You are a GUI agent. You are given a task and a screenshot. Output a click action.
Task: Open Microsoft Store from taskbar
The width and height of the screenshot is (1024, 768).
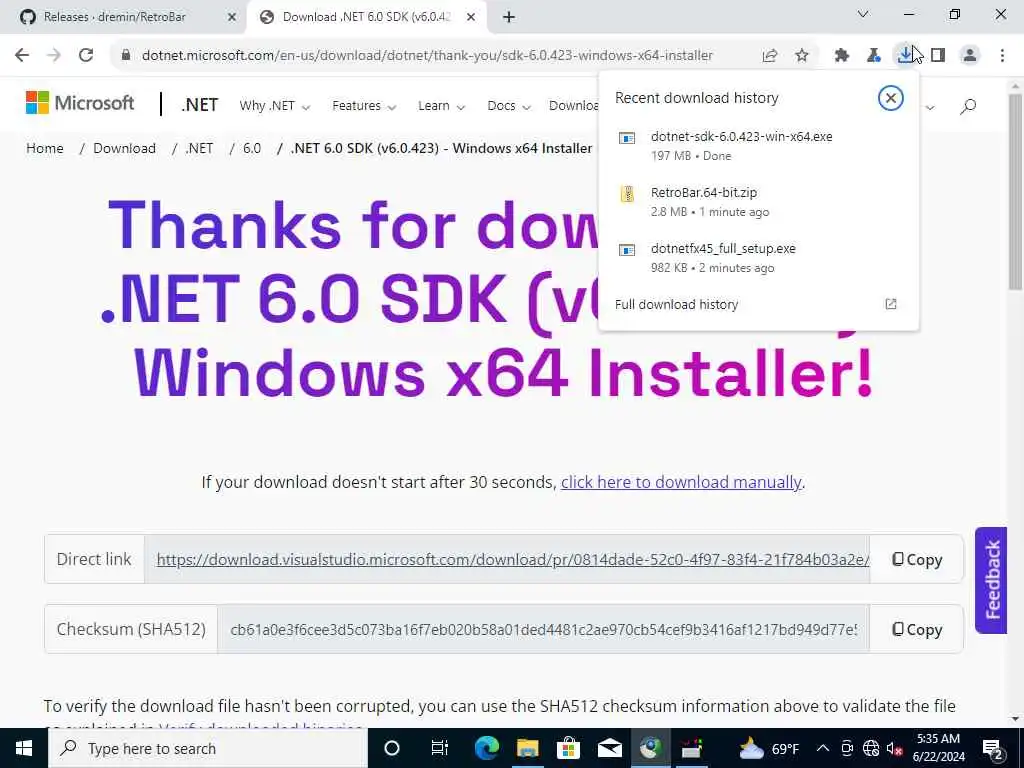(x=569, y=748)
